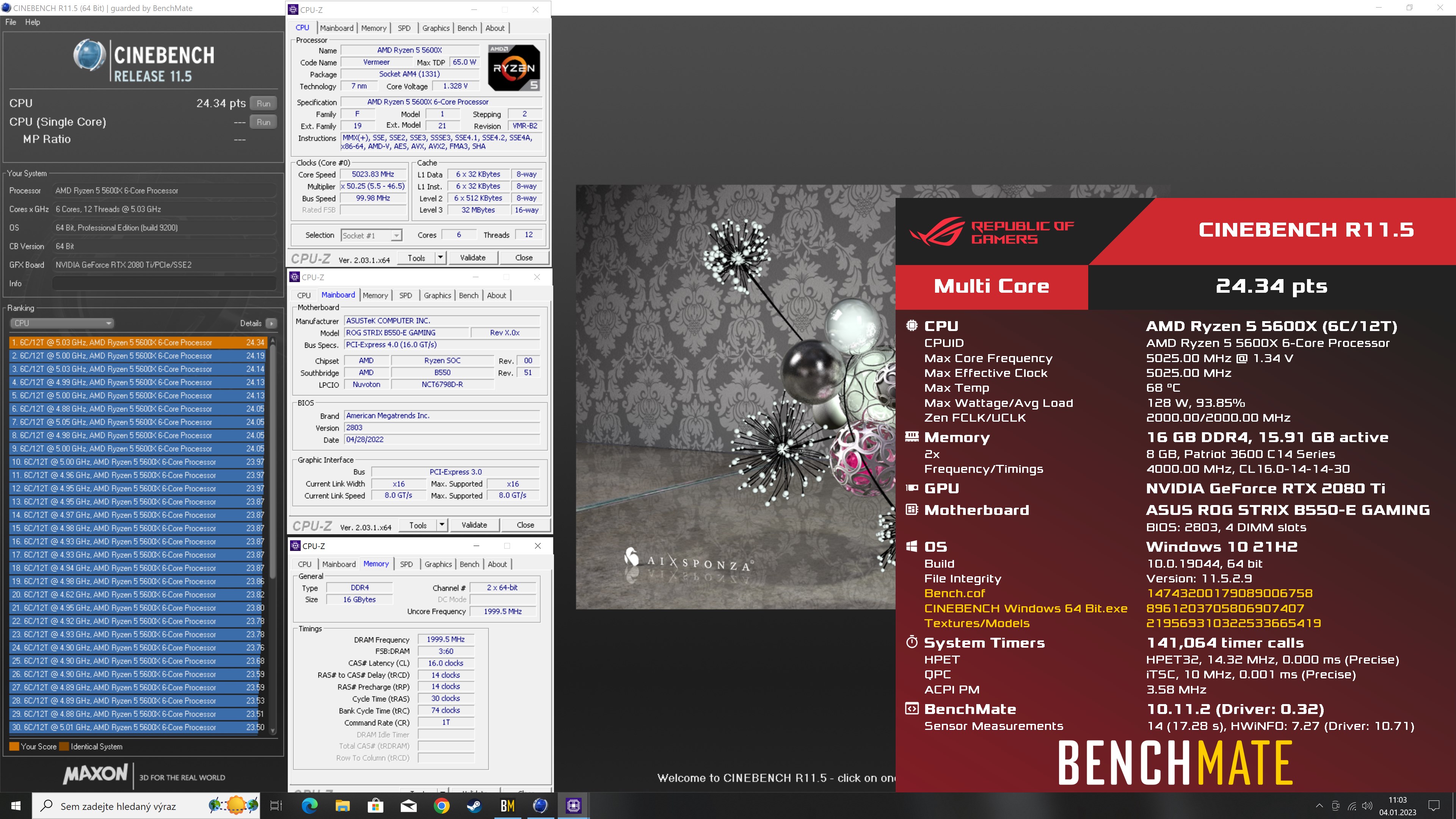
Task: Click the MAXON logo
Action: click(96, 774)
